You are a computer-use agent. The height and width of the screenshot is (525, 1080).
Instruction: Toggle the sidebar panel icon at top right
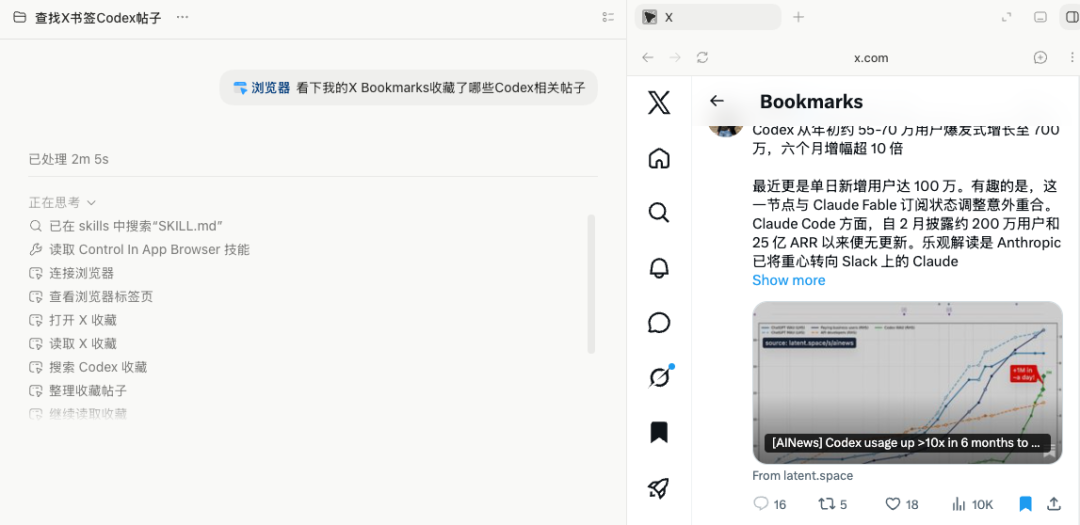1071,17
